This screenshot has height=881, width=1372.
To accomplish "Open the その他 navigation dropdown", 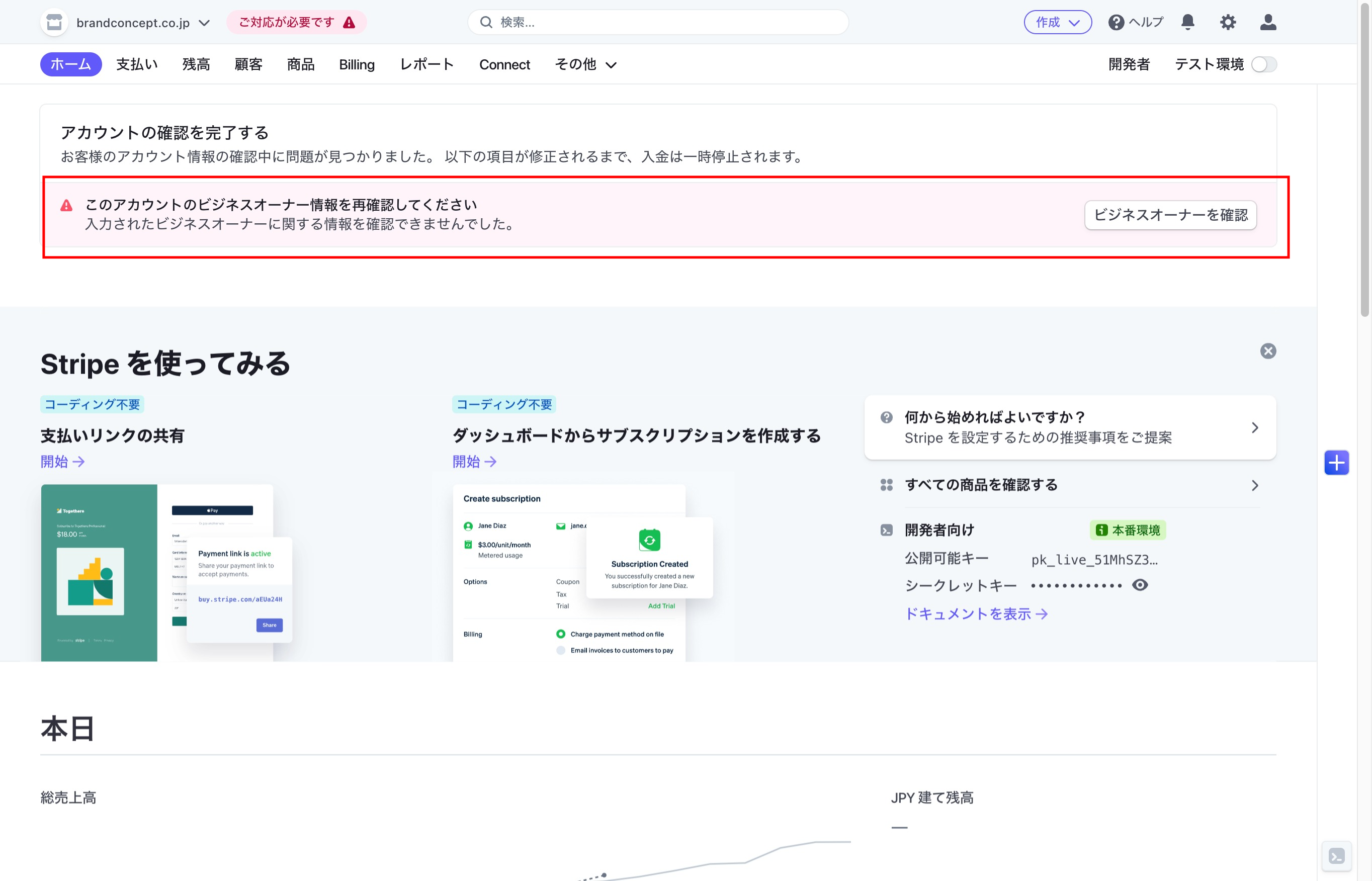I will [585, 65].
